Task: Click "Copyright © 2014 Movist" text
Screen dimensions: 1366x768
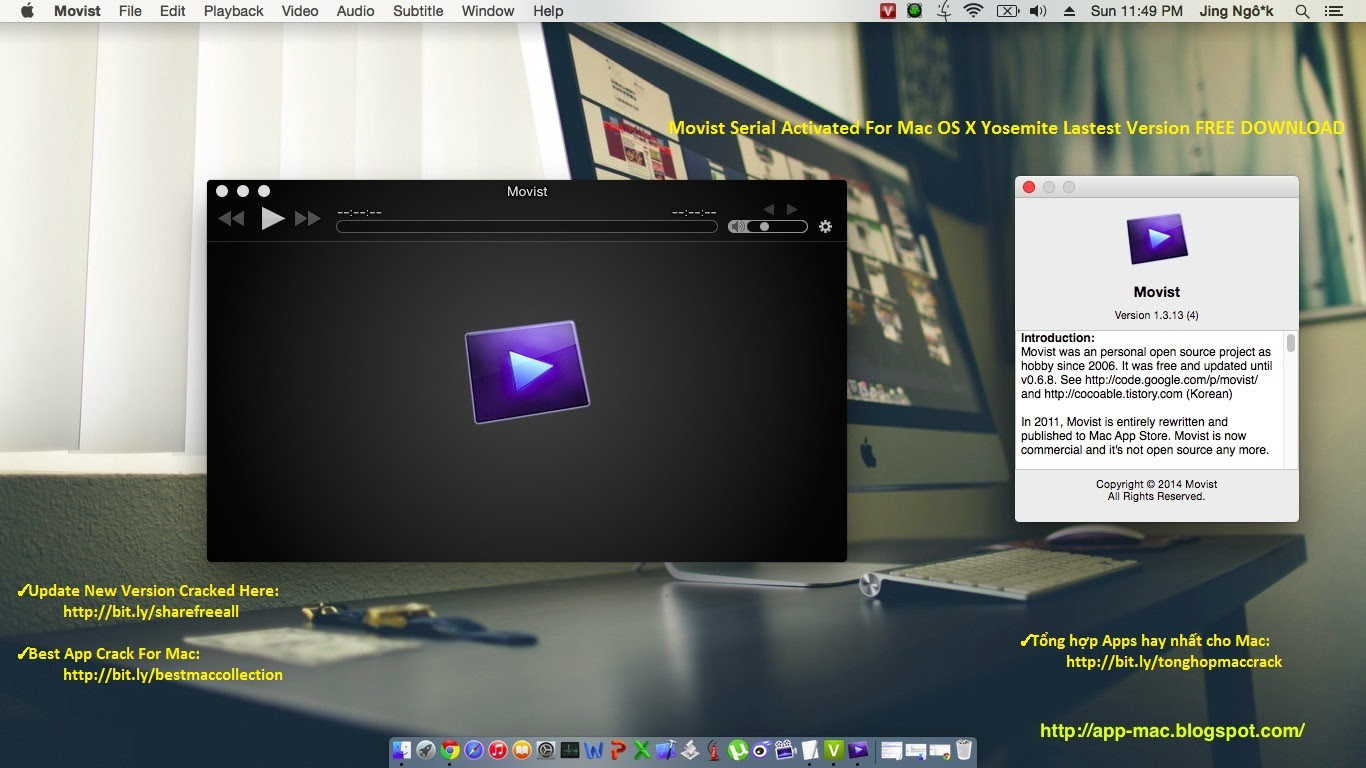Action: click(1156, 484)
